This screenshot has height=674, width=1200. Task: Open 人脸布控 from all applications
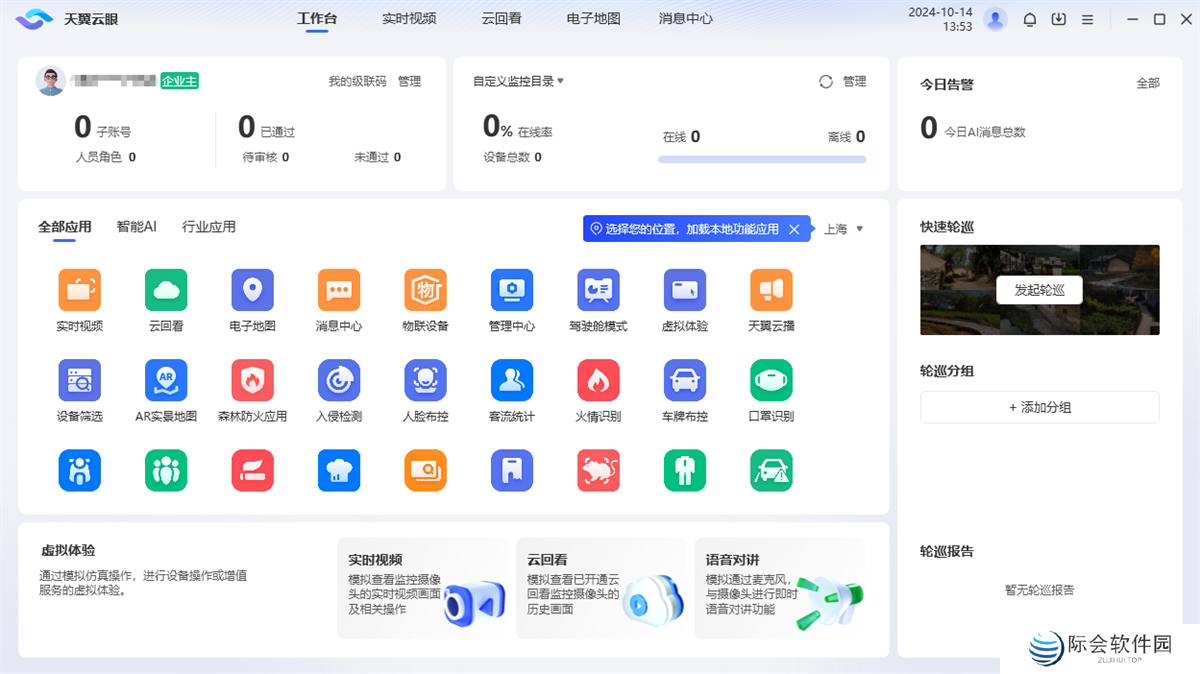coord(425,381)
